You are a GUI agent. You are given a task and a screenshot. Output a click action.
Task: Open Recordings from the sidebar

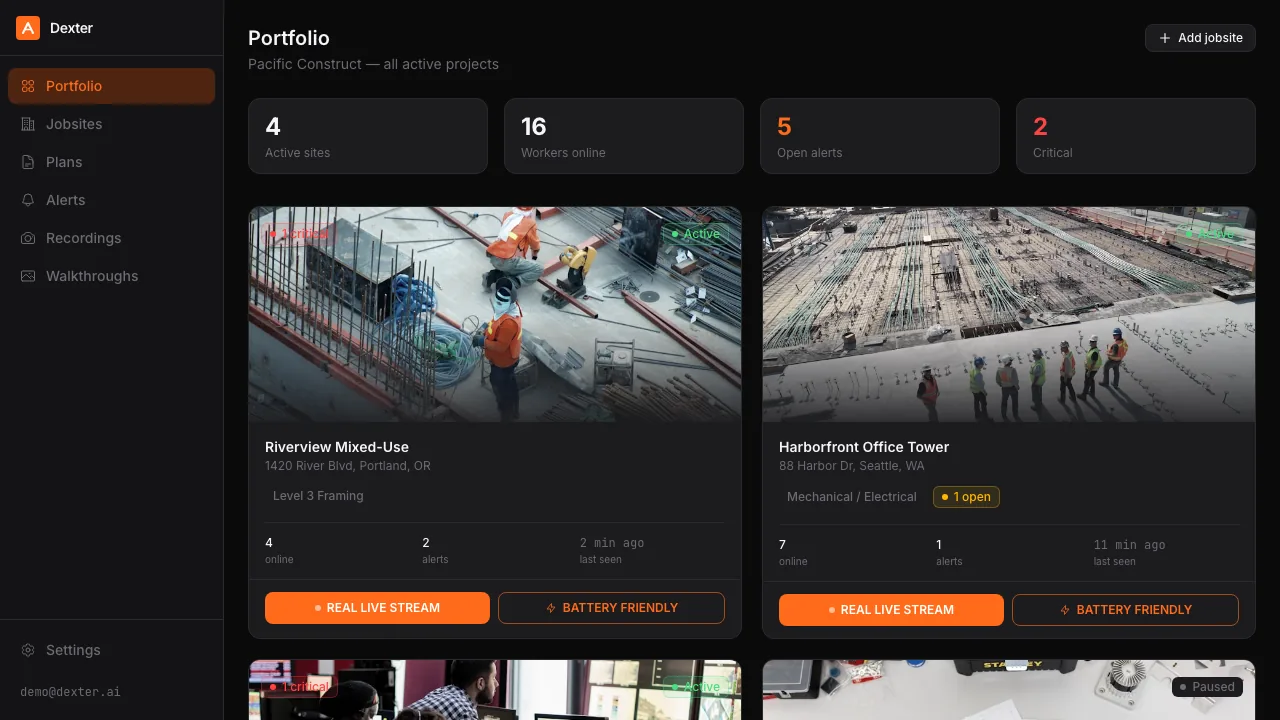point(112,238)
